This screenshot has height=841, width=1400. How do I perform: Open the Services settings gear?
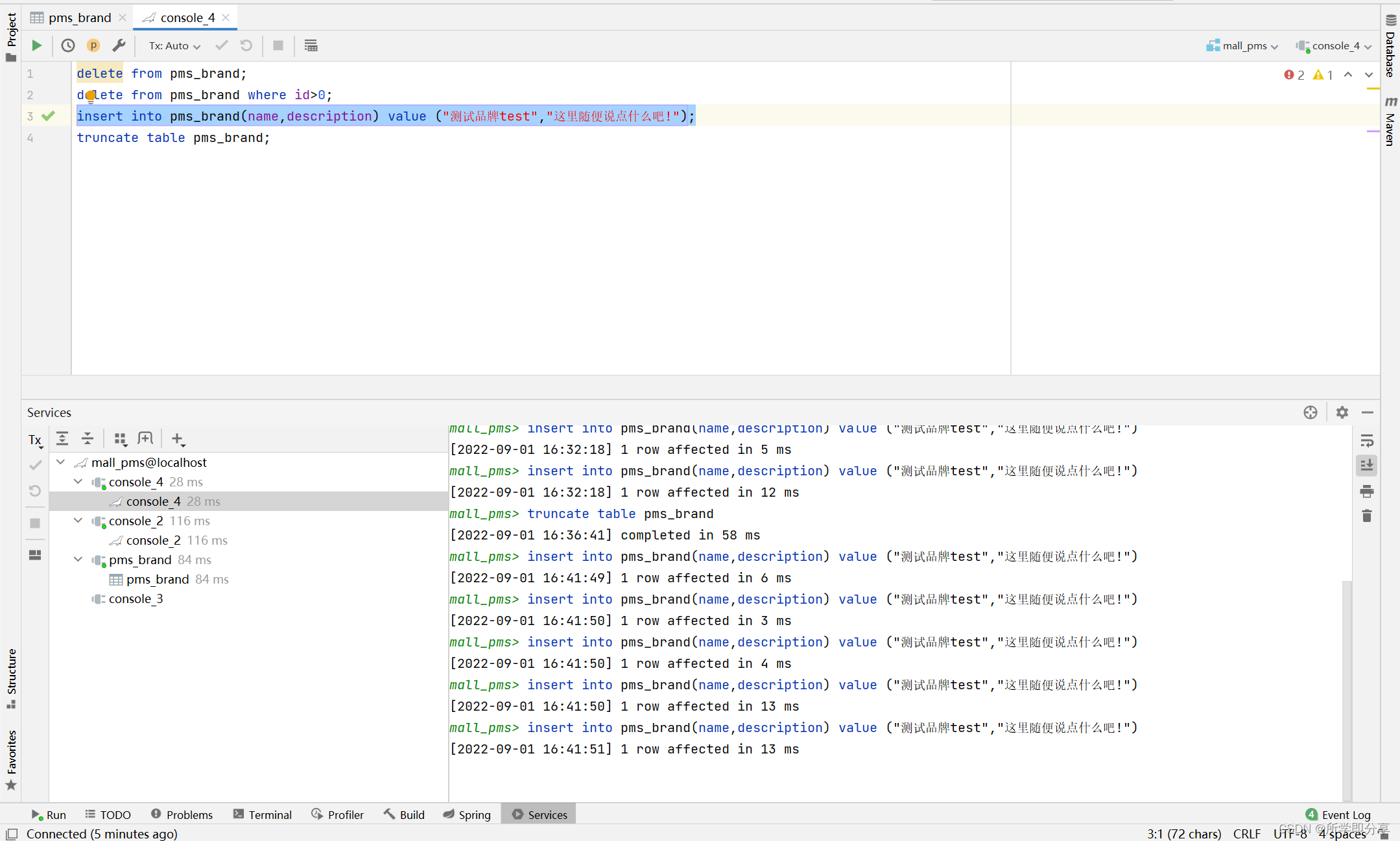pyautogui.click(x=1342, y=412)
